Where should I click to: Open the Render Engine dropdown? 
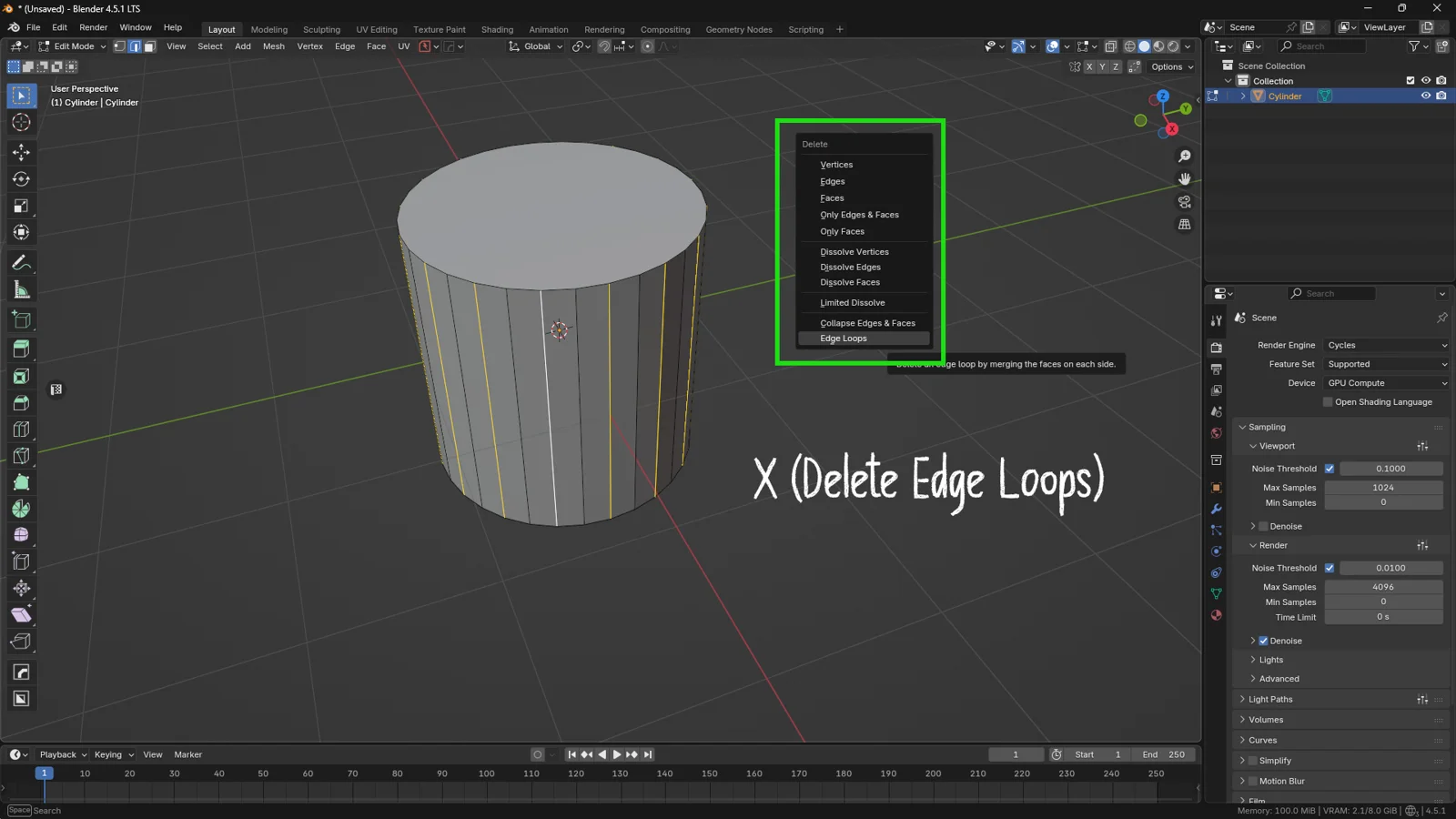(x=1386, y=346)
